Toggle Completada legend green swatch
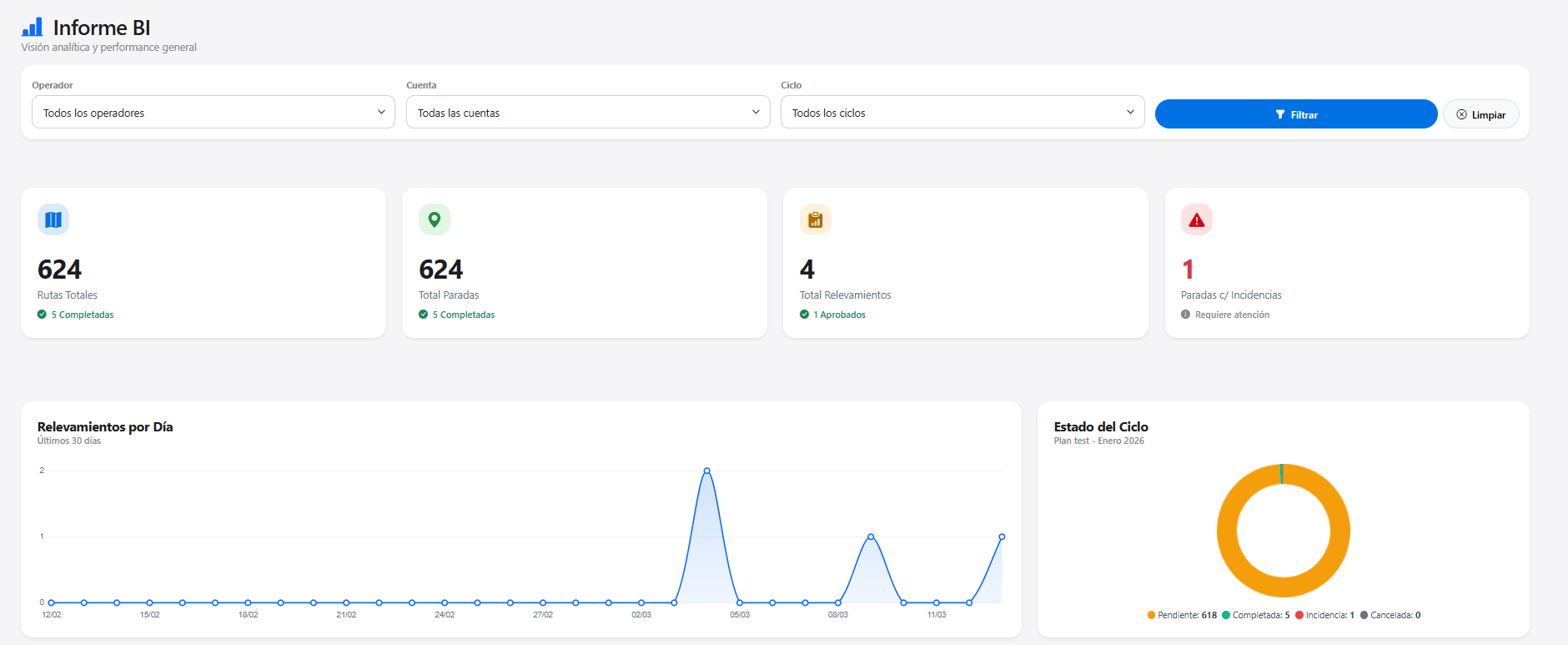 pyautogui.click(x=1226, y=615)
